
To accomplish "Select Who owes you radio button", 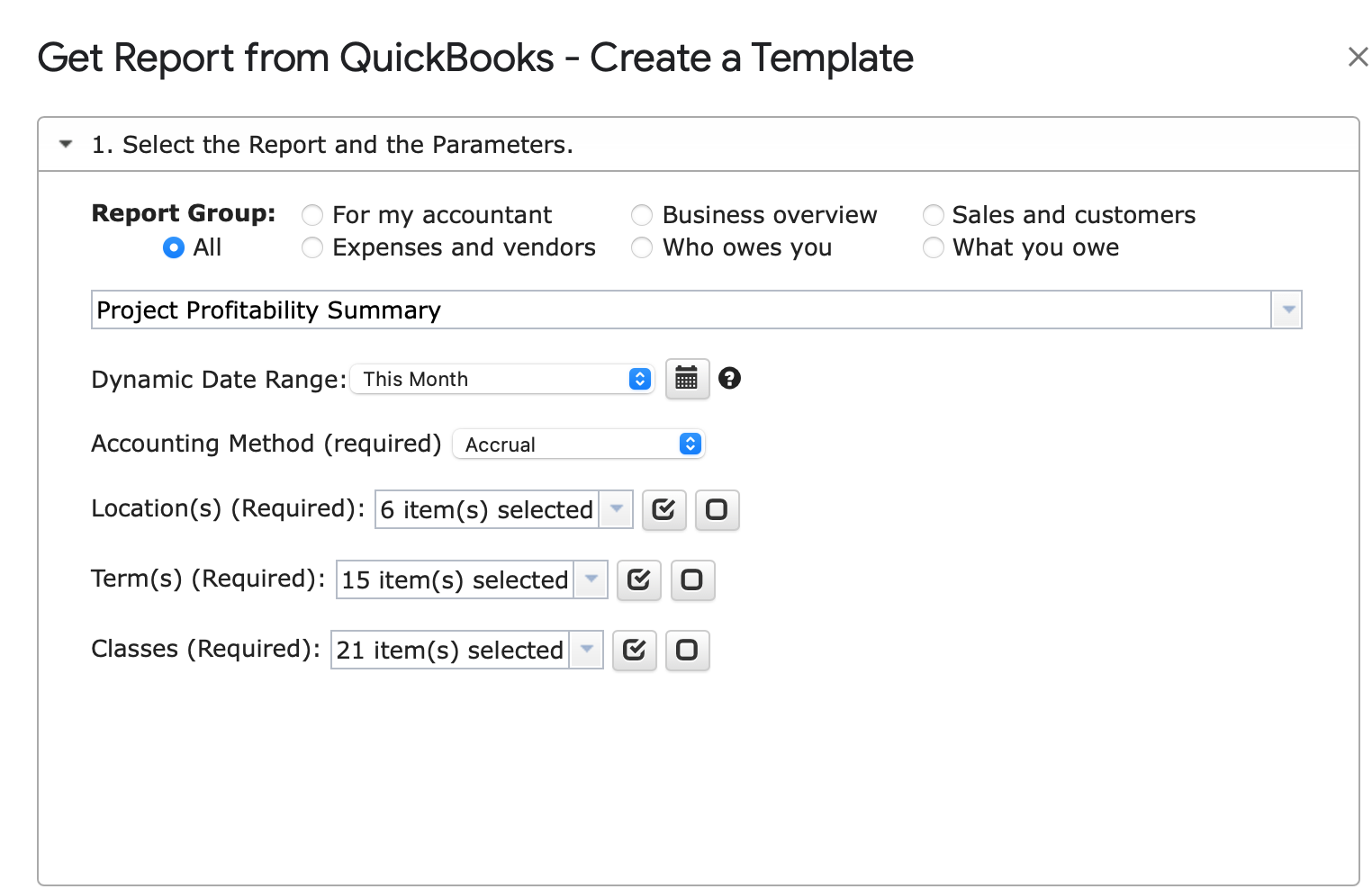I will coord(642,247).
